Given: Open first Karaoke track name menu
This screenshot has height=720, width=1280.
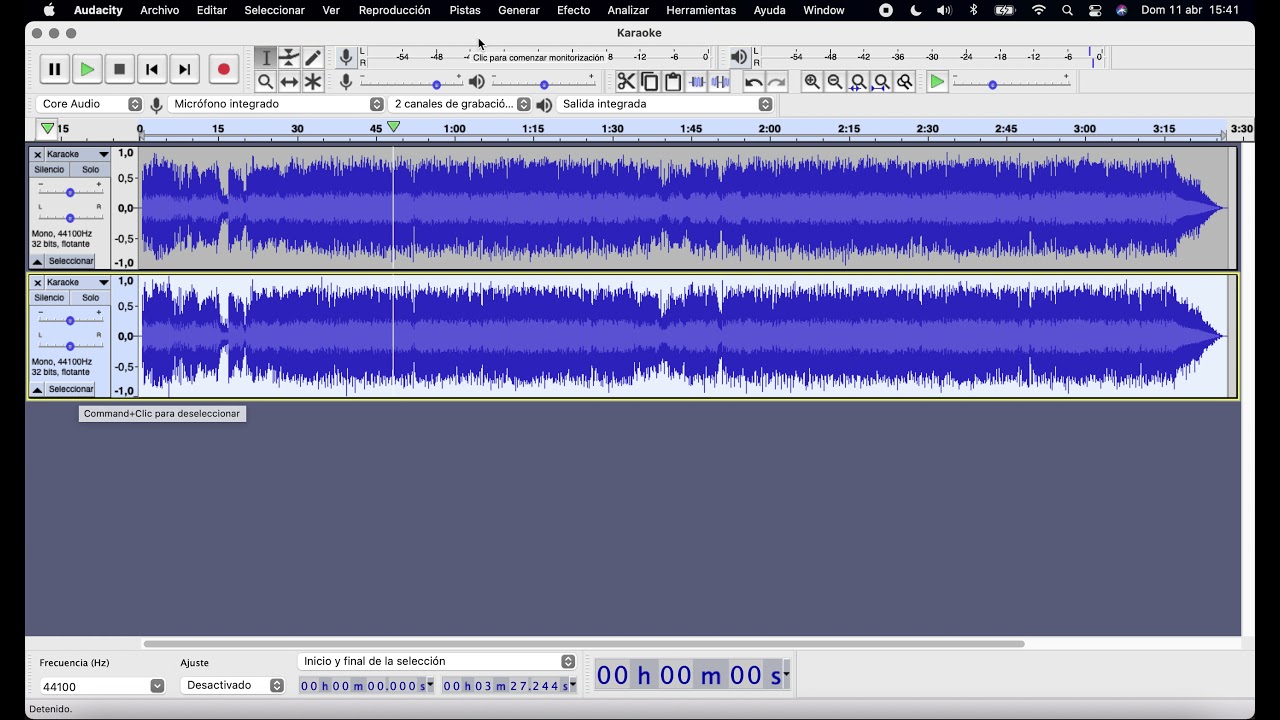Looking at the screenshot, I should pyautogui.click(x=77, y=154).
